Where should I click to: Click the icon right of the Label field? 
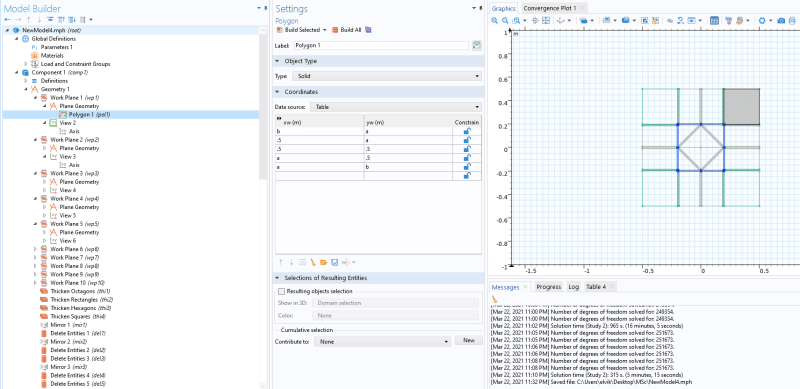(477, 45)
